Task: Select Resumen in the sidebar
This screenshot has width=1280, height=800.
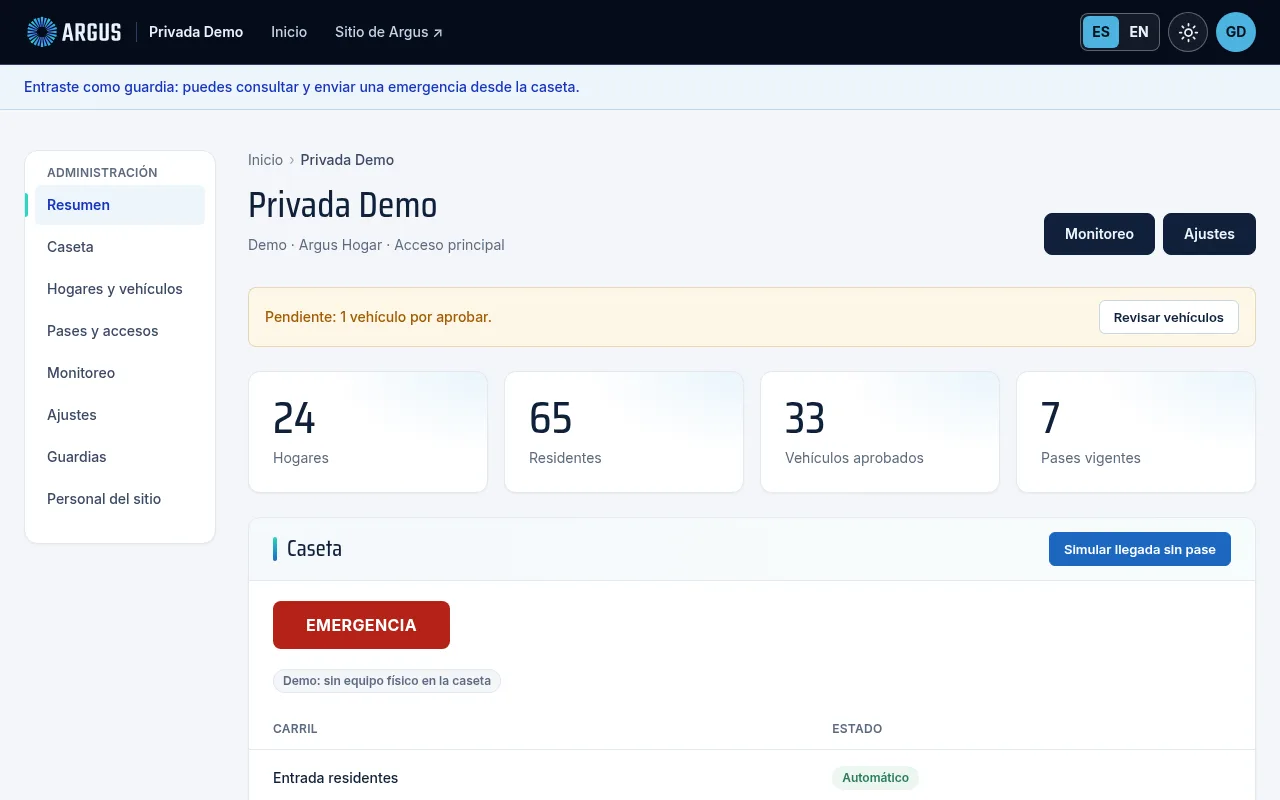Action: point(120,205)
